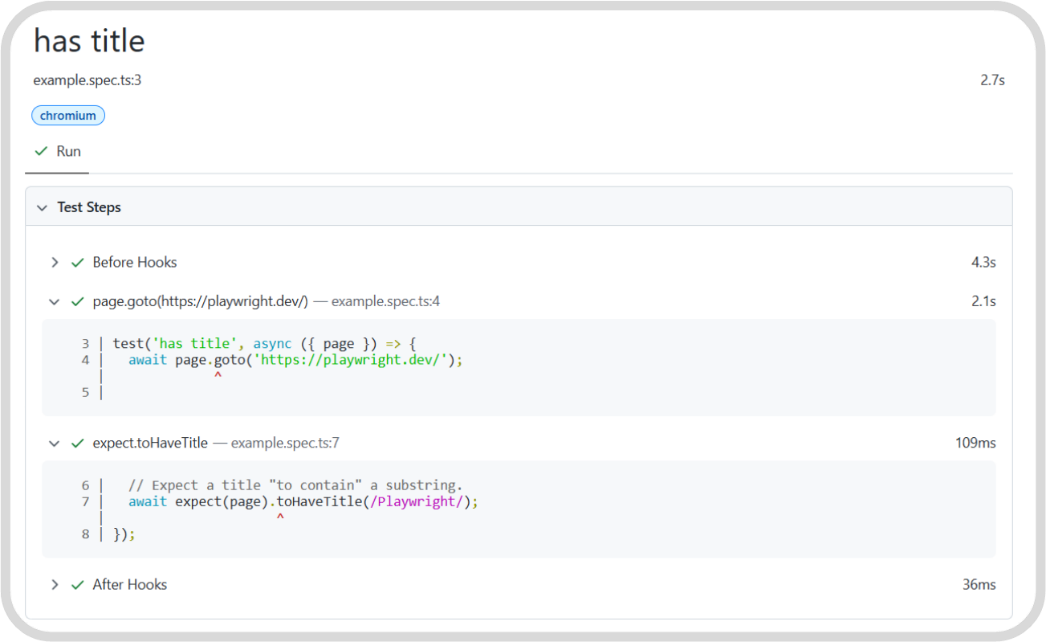Image resolution: width=1046 pixels, height=642 pixels.
Task: Expand the Before Hooks step
Action: [55, 262]
